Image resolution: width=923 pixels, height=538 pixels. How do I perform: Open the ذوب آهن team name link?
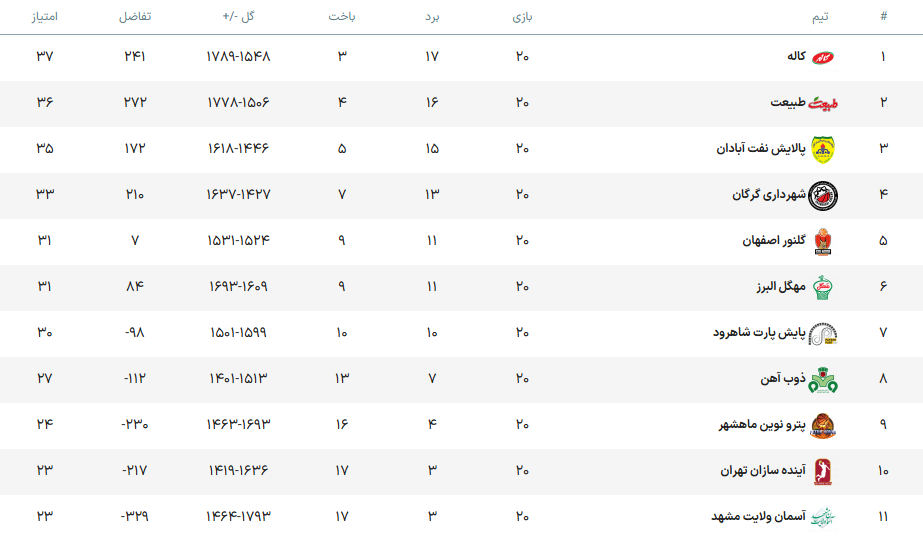tap(782, 379)
